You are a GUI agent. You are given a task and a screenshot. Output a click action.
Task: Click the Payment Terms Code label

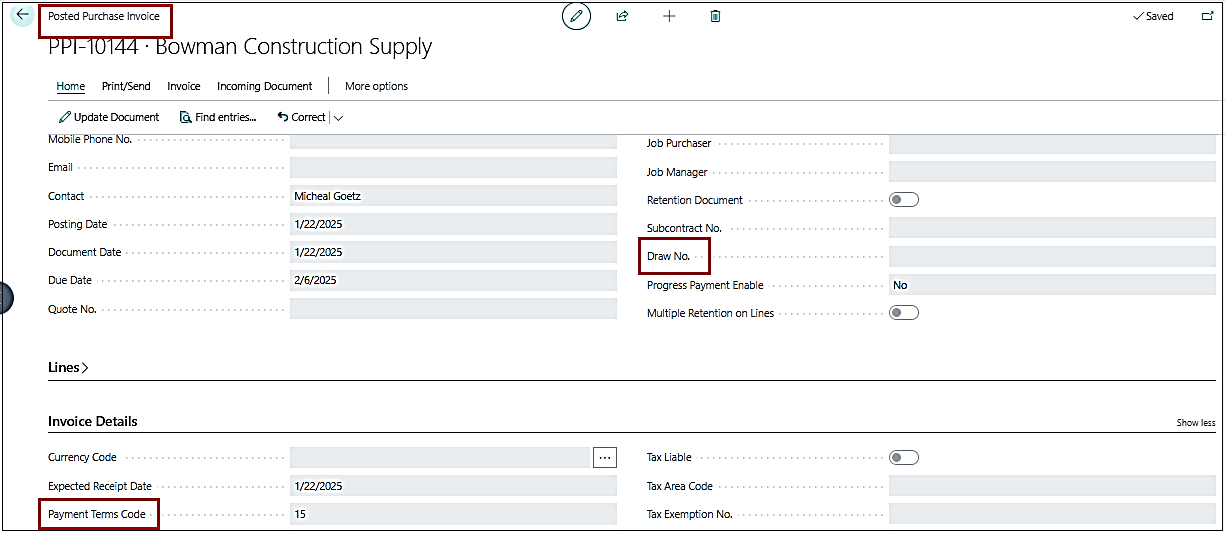[97, 514]
